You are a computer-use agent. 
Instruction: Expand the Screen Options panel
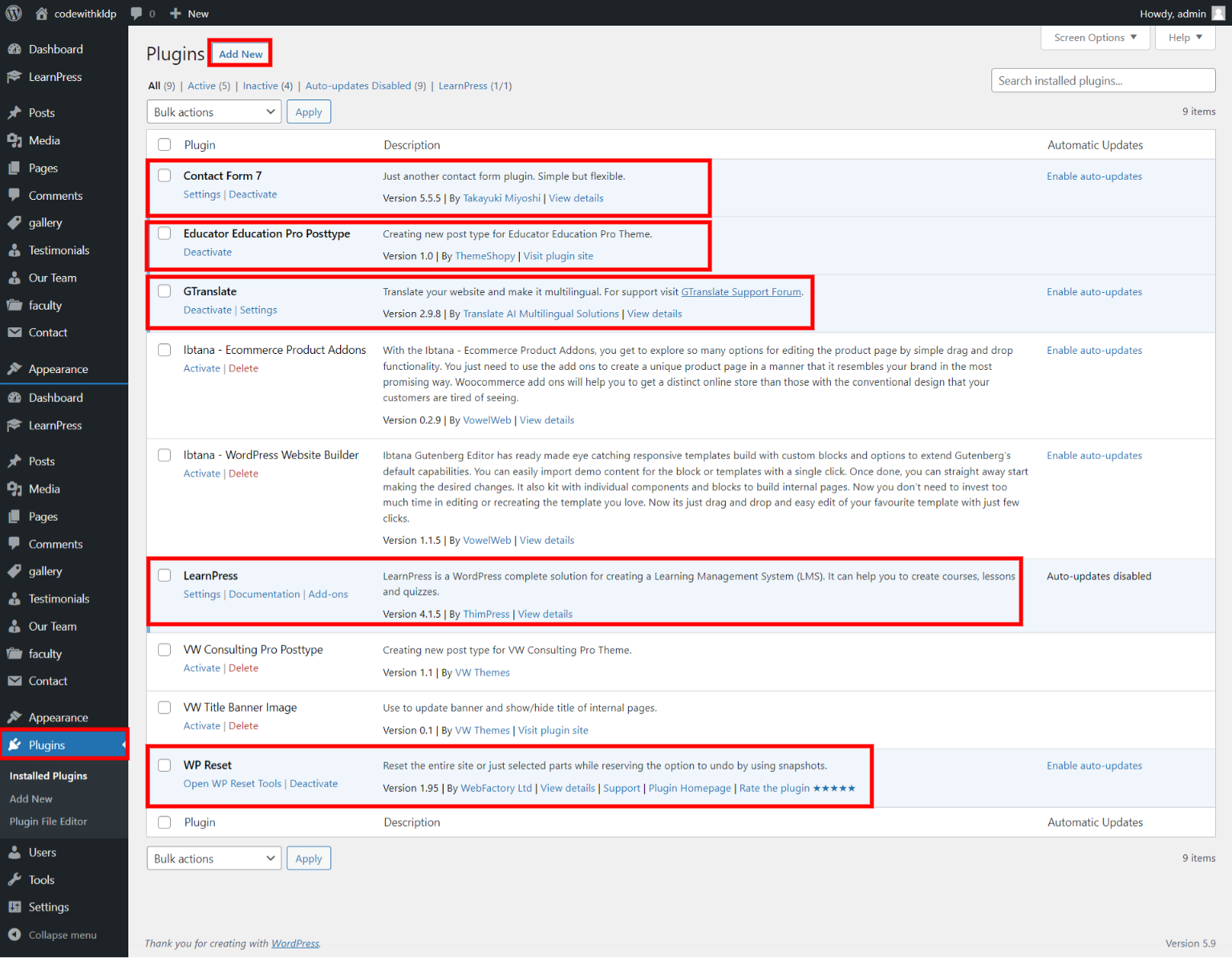click(1095, 38)
